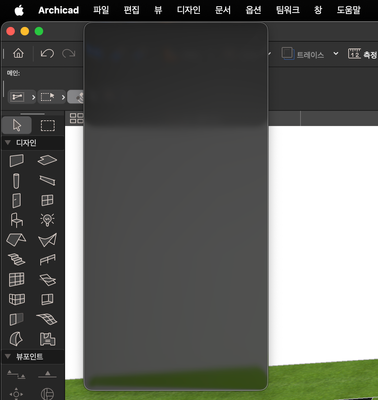Toggle the quick selection magnet button
378x400 pixels.
point(76,97)
